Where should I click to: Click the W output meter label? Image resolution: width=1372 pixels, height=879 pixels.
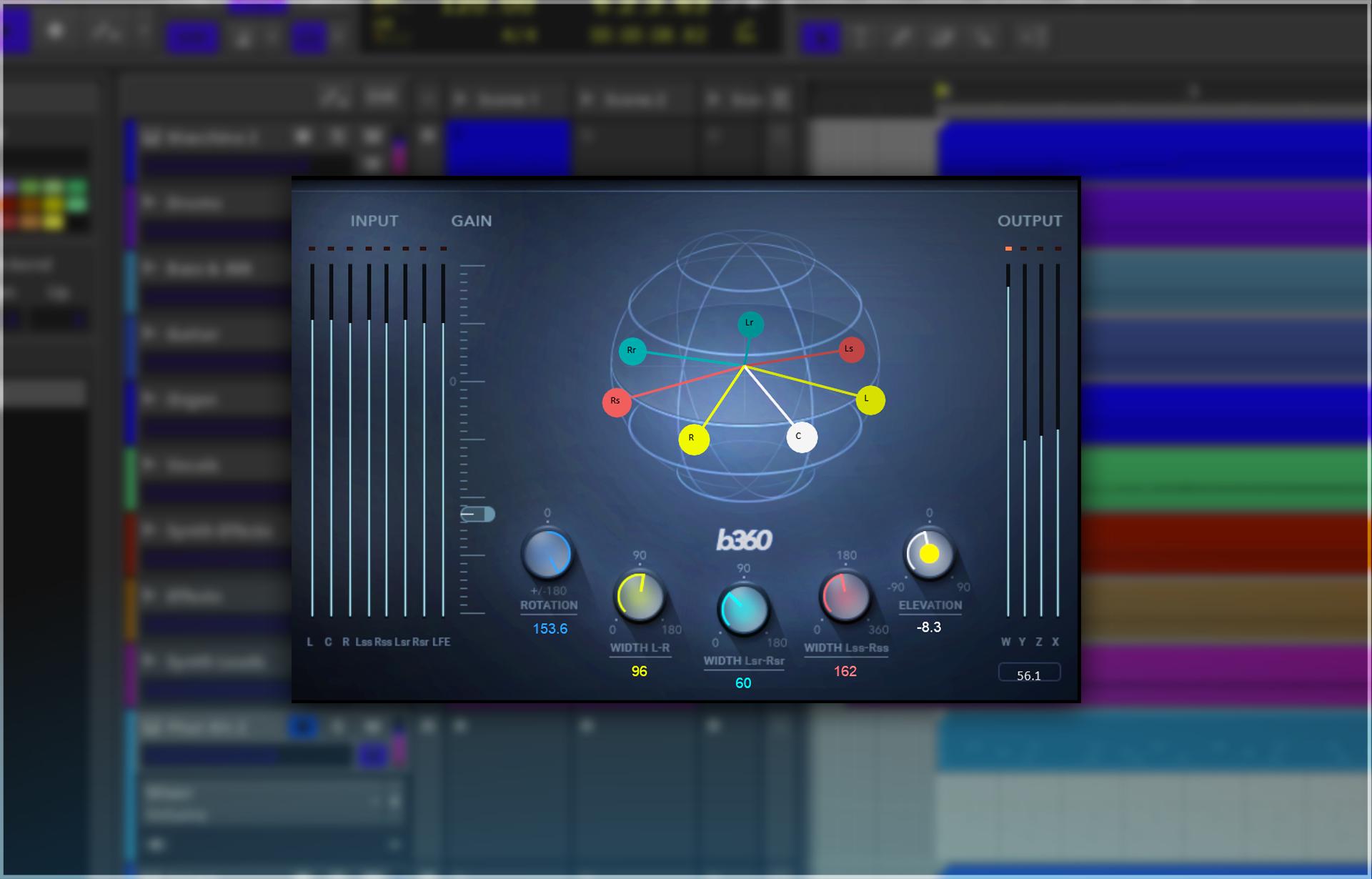[x=1006, y=642]
